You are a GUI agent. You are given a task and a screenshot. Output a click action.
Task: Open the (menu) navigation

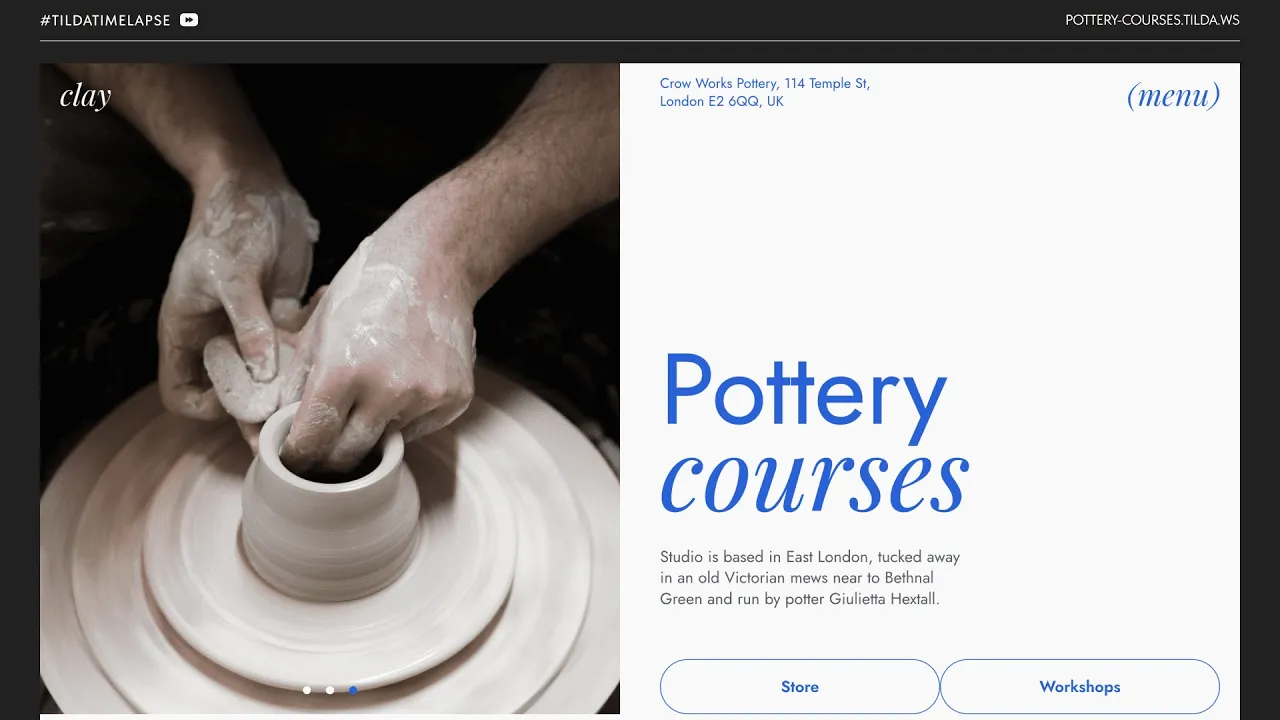point(1173,95)
